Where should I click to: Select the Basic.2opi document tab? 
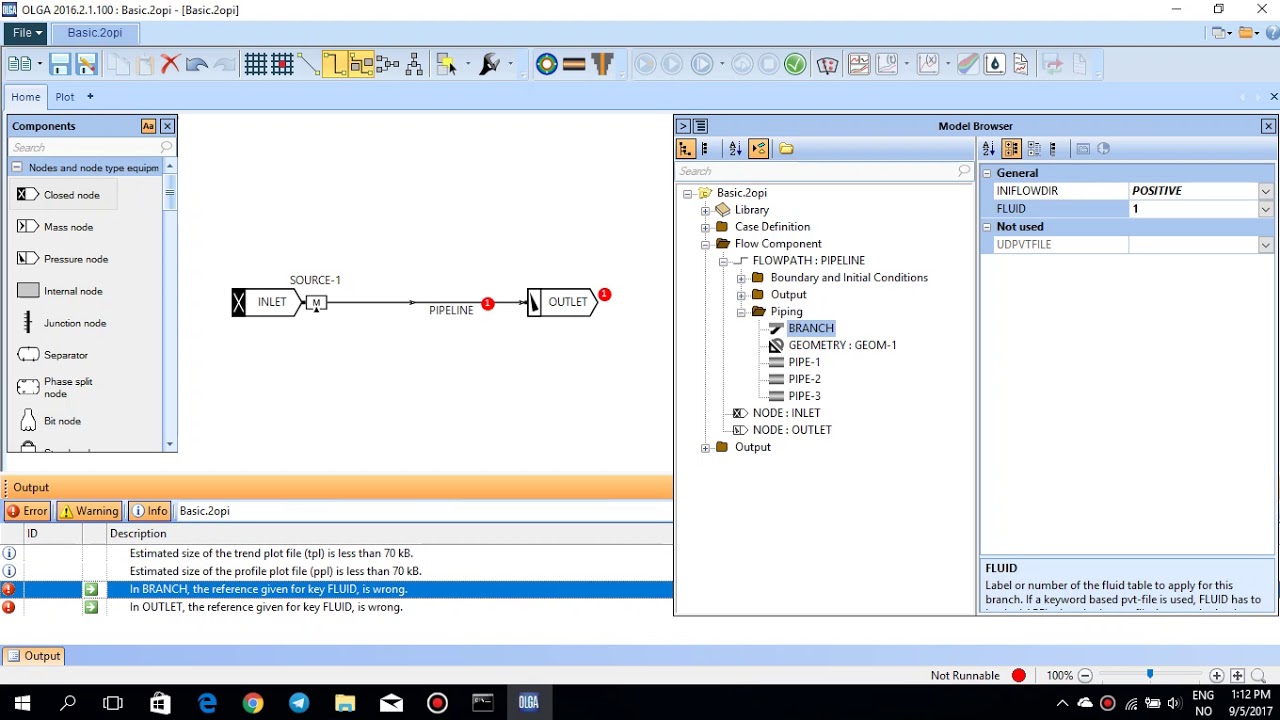pos(95,33)
